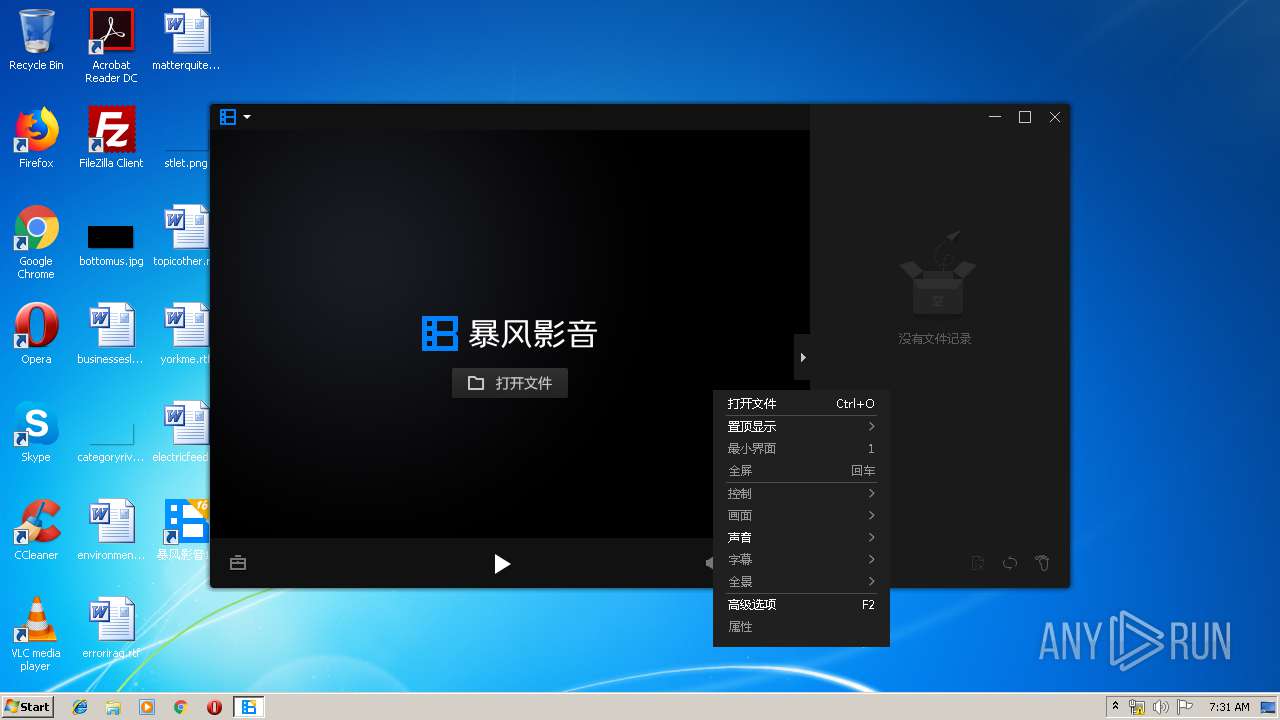Select the Acrobat Reader DC desktop icon
This screenshot has width=1280, height=720.
click(x=111, y=46)
